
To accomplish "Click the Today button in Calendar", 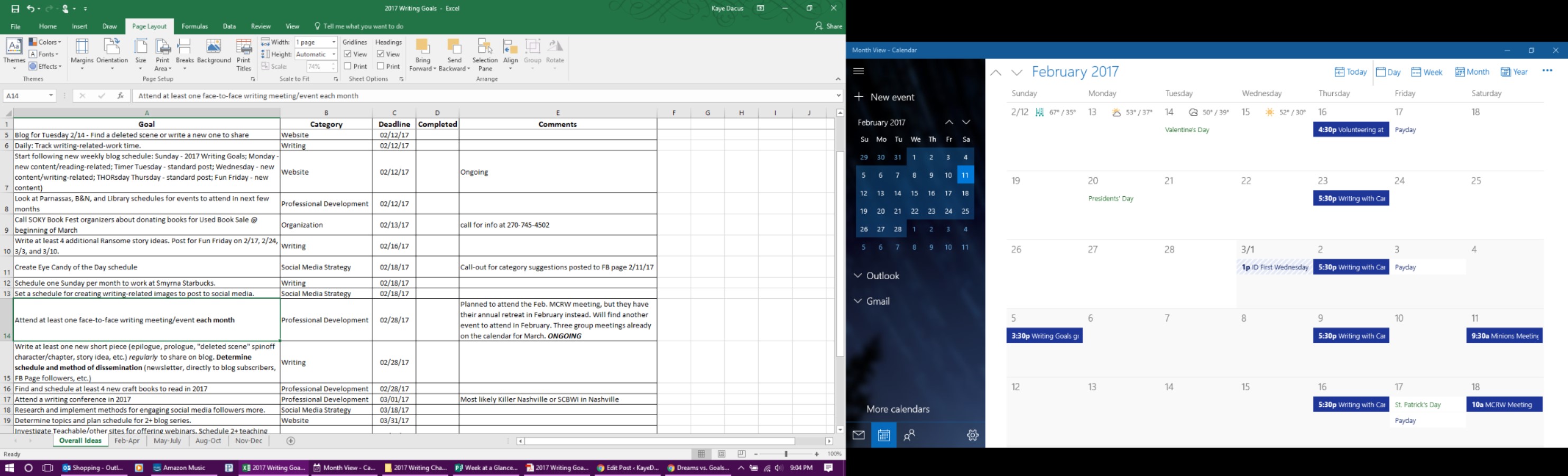I will tap(1351, 72).
